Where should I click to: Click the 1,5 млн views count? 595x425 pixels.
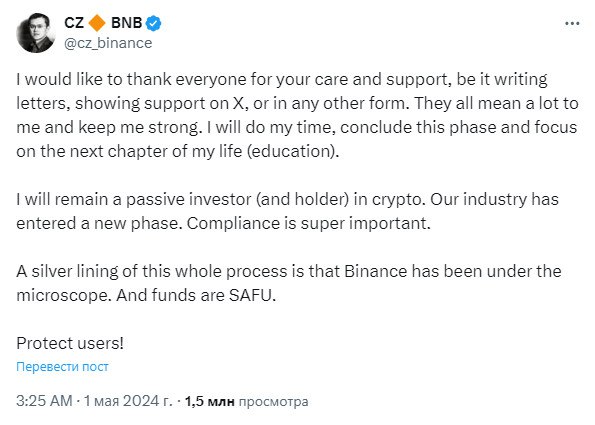[209, 401]
